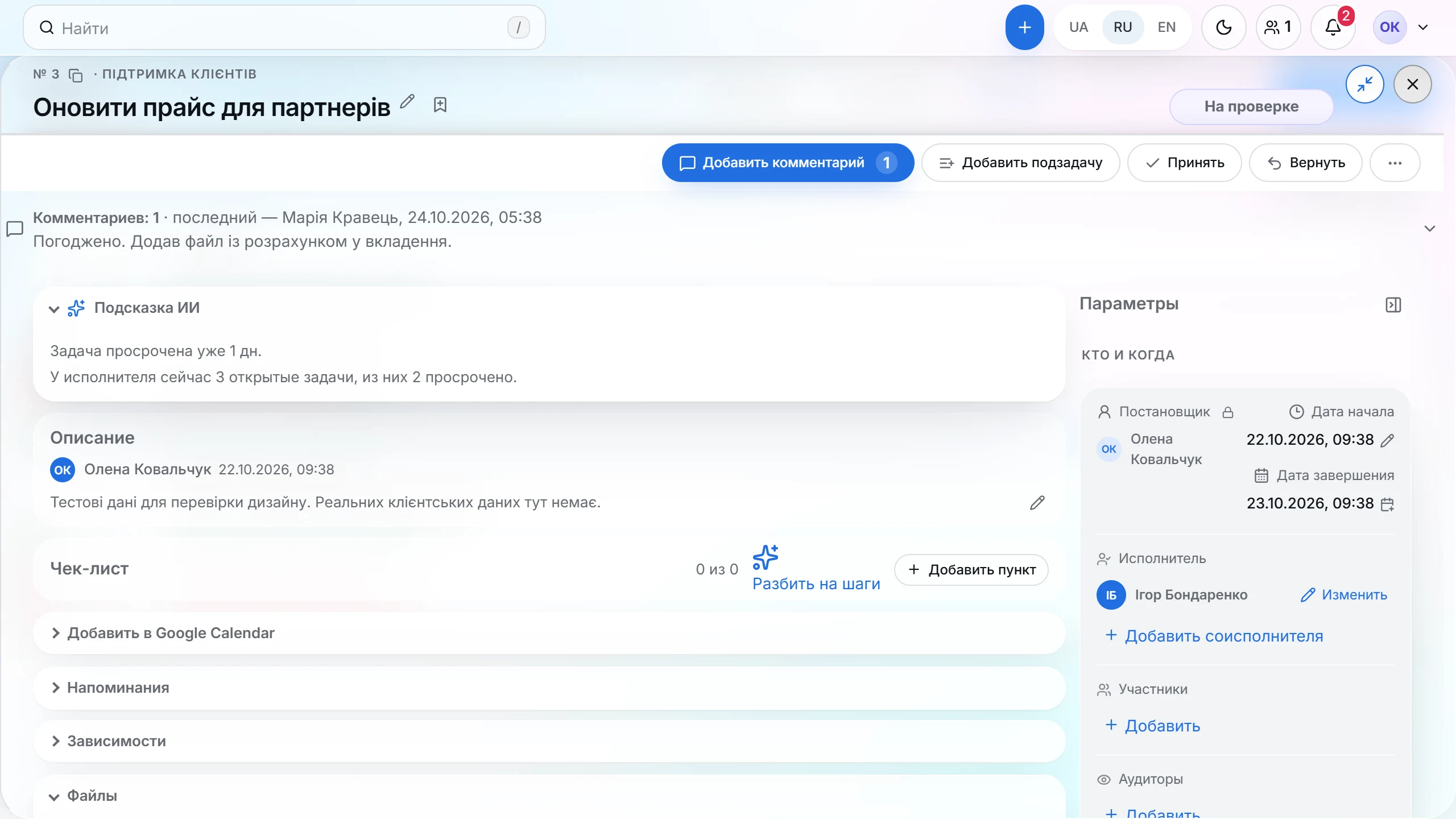Expand comments with the chevron on the right
Screen dimensions: 1456x819
[x=1429, y=229]
